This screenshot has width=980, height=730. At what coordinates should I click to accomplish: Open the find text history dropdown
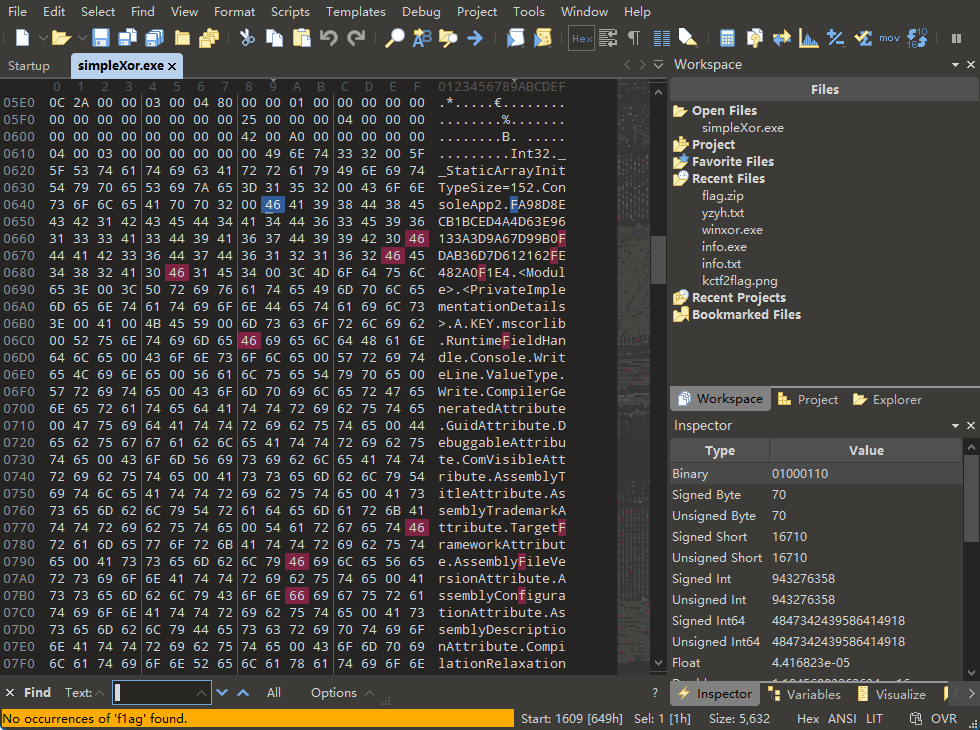(x=203, y=693)
